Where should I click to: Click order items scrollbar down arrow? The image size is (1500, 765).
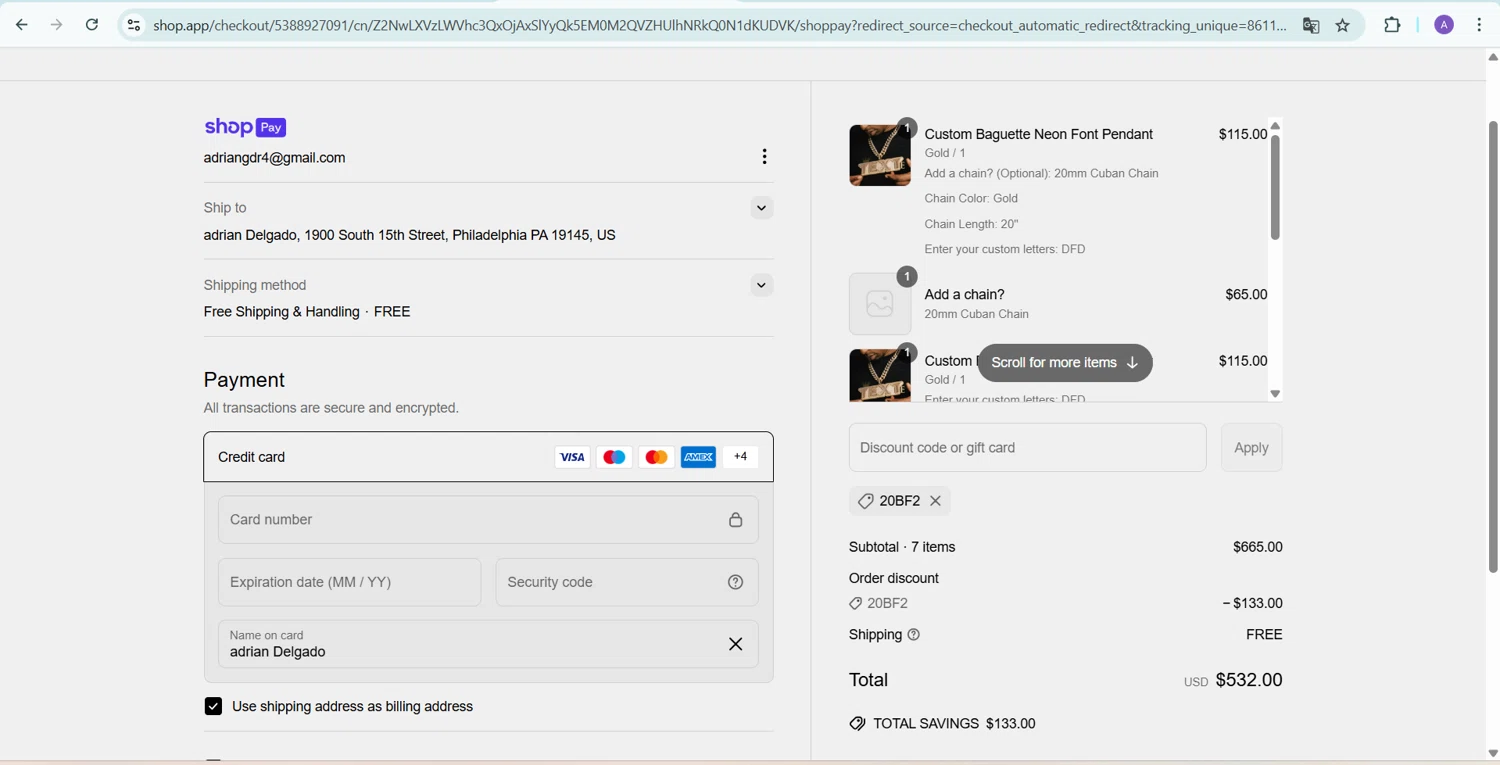tap(1275, 394)
